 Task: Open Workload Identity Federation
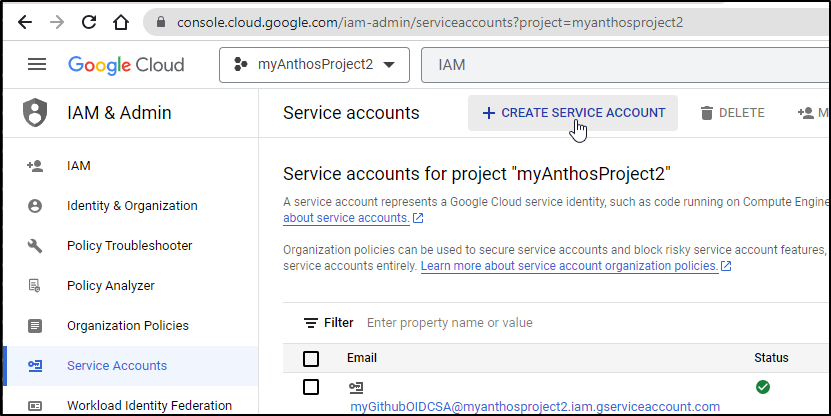[149, 405]
